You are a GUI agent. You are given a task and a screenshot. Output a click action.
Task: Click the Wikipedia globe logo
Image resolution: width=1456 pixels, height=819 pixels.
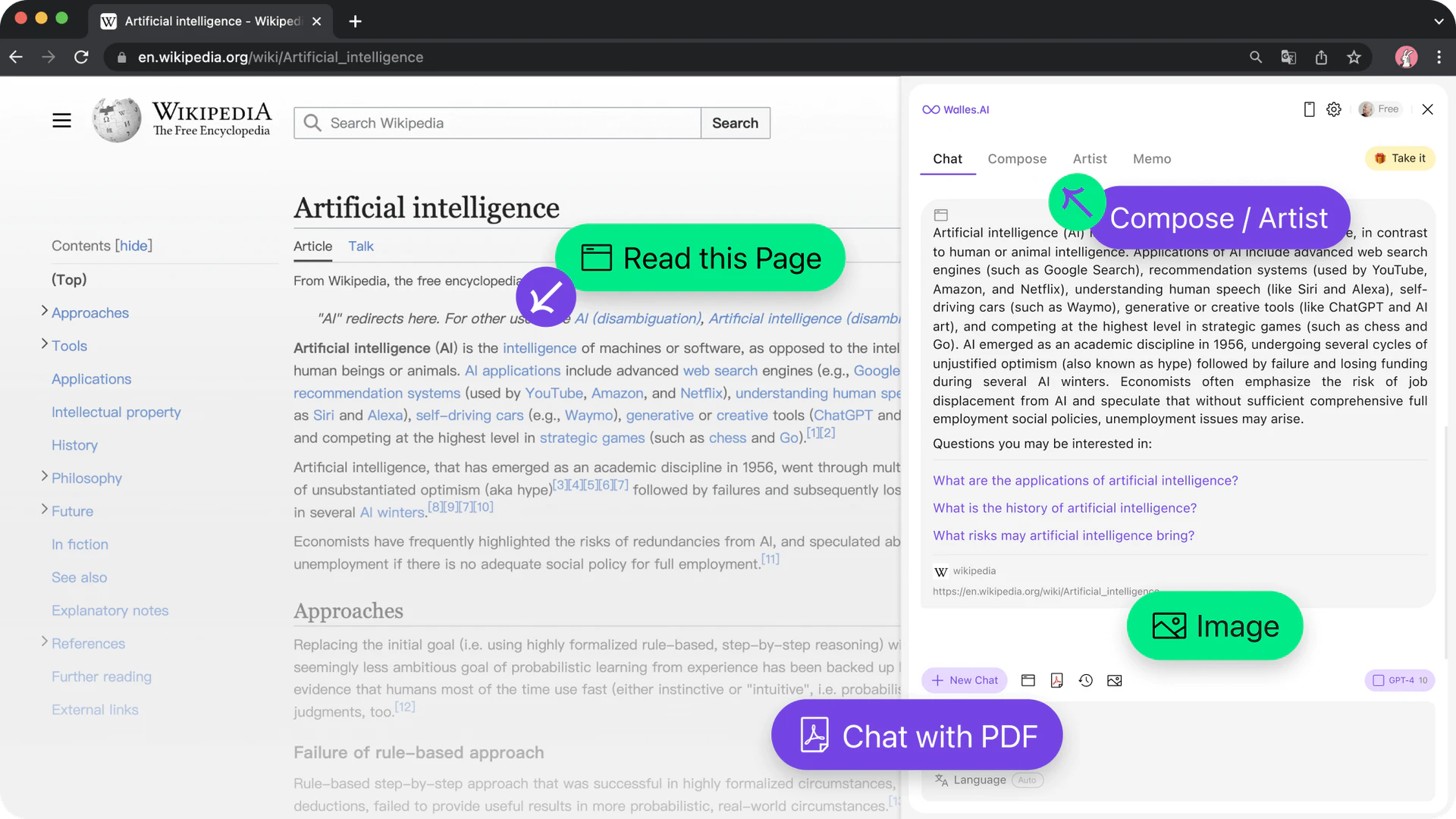115,119
